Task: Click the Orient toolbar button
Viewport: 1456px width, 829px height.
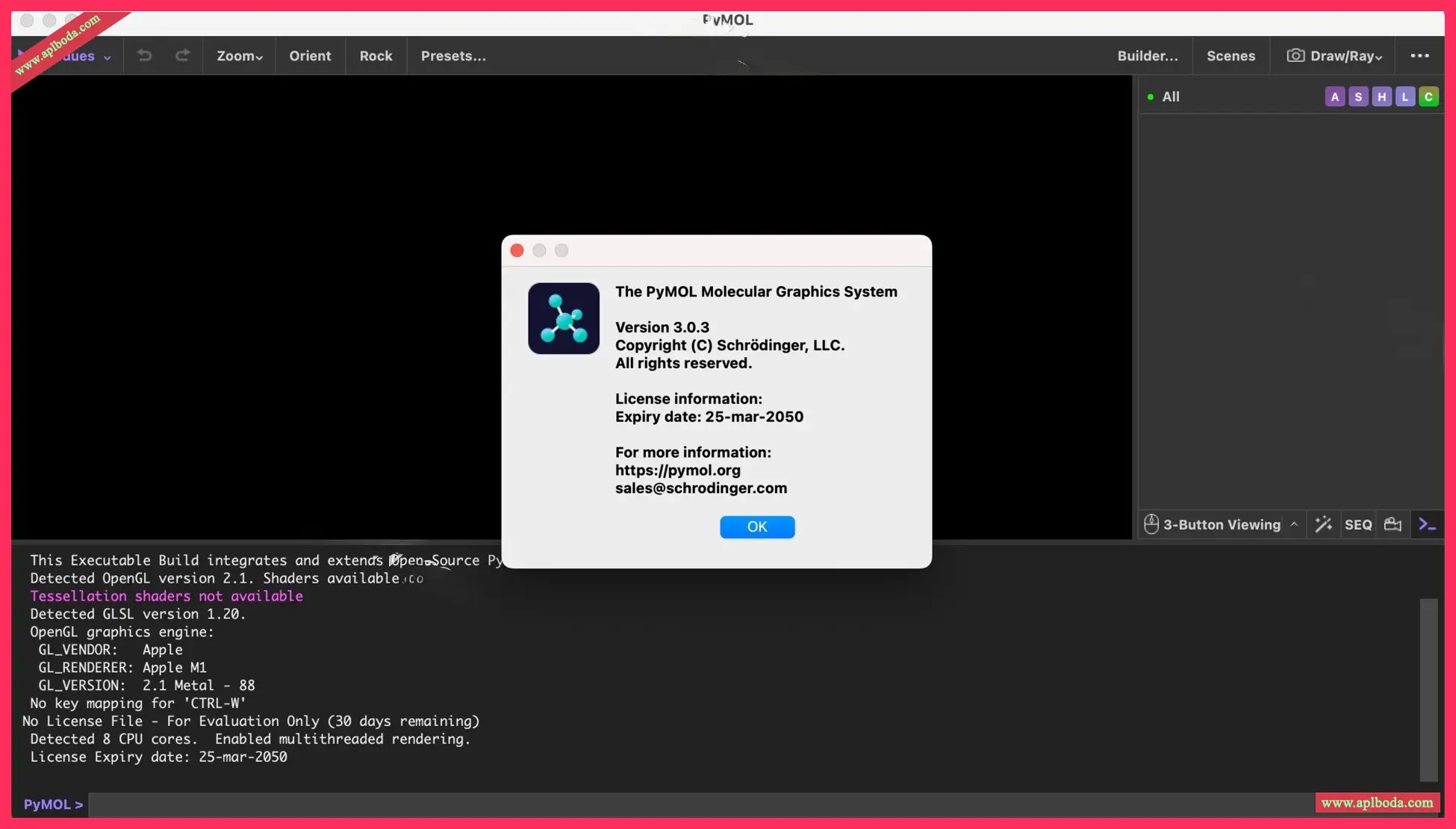Action: pos(310,56)
